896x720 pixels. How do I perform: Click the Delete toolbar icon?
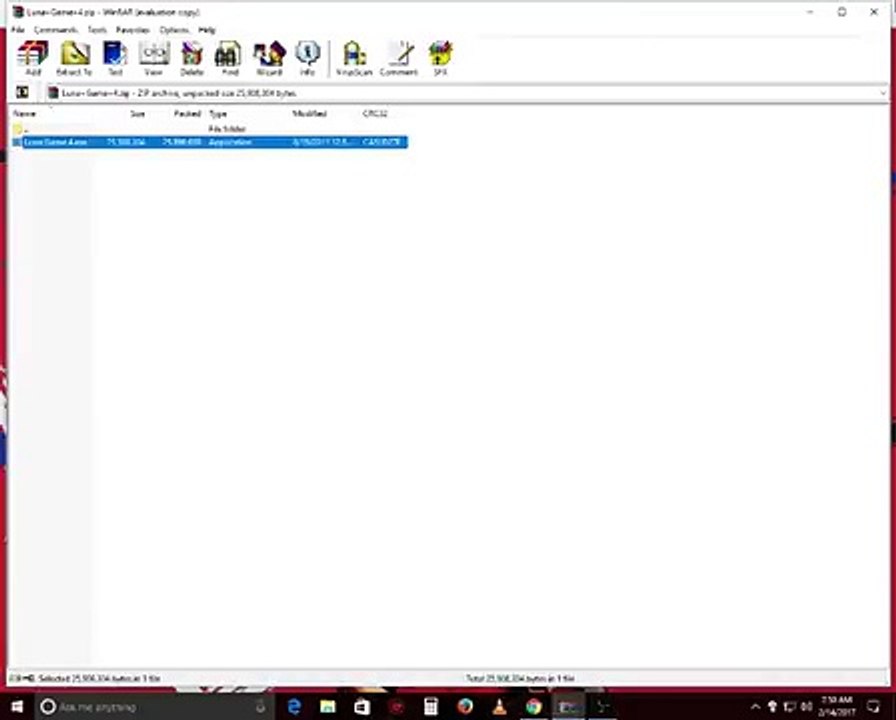click(x=192, y=58)
